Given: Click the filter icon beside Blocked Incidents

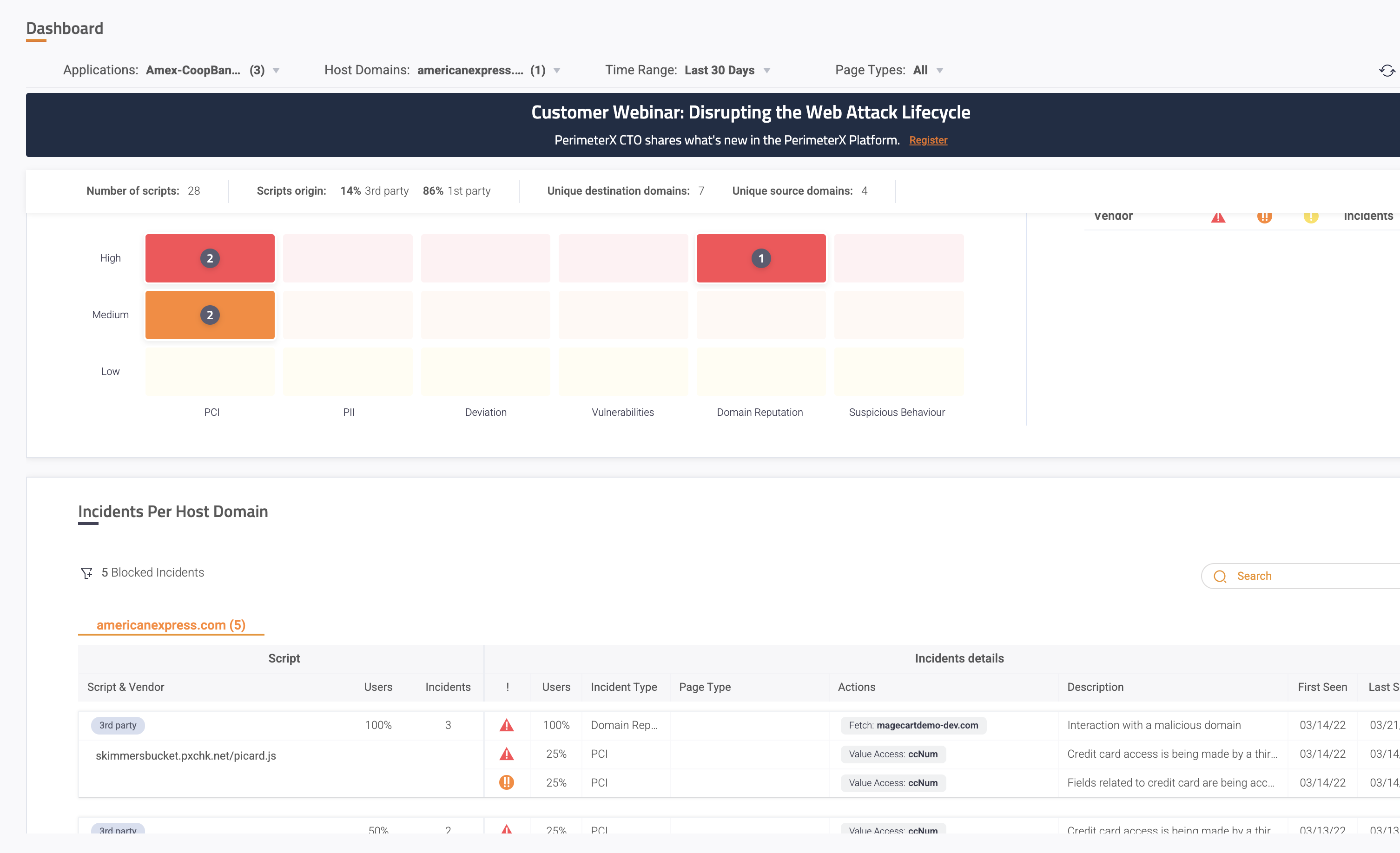Looking at the screenshot, I should click(86, 573).
